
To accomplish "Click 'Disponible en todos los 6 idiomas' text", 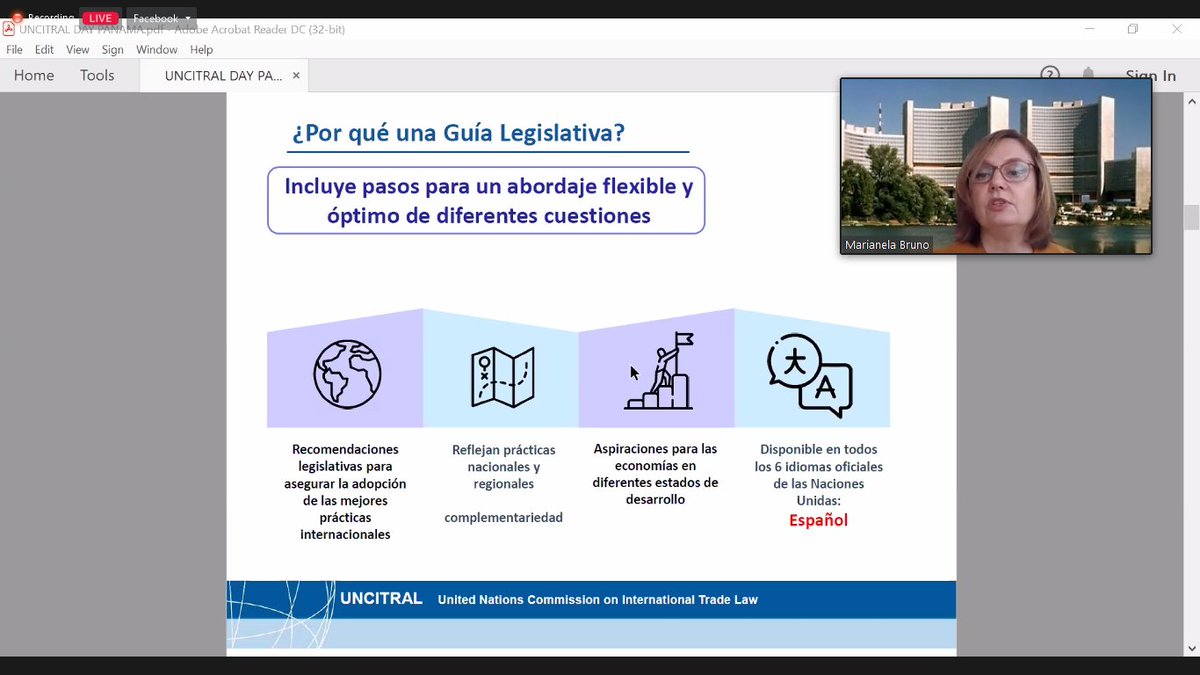I will pos(818,475).
